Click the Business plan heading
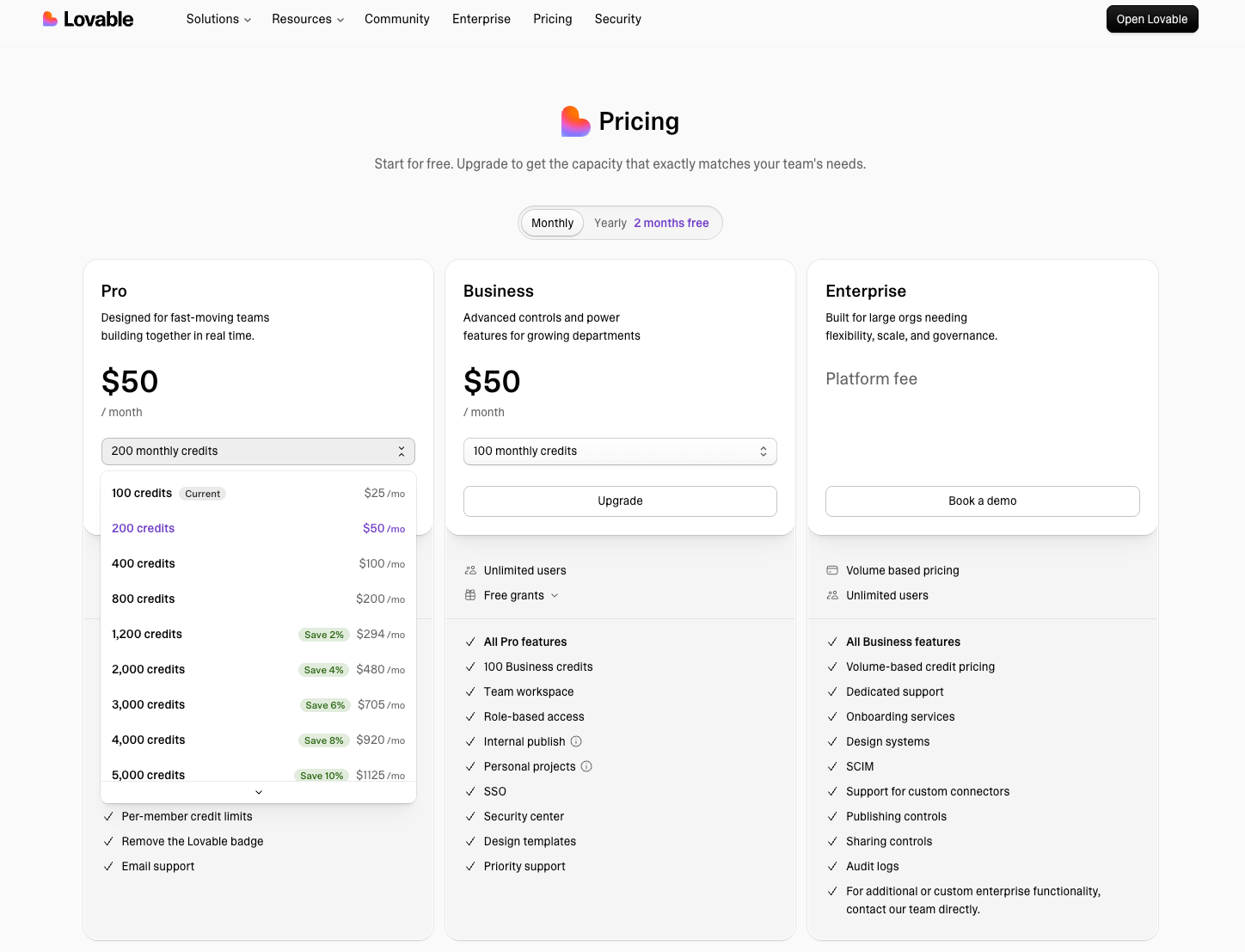This screenshot has width=1245, height=952. [x=499, y=292]
